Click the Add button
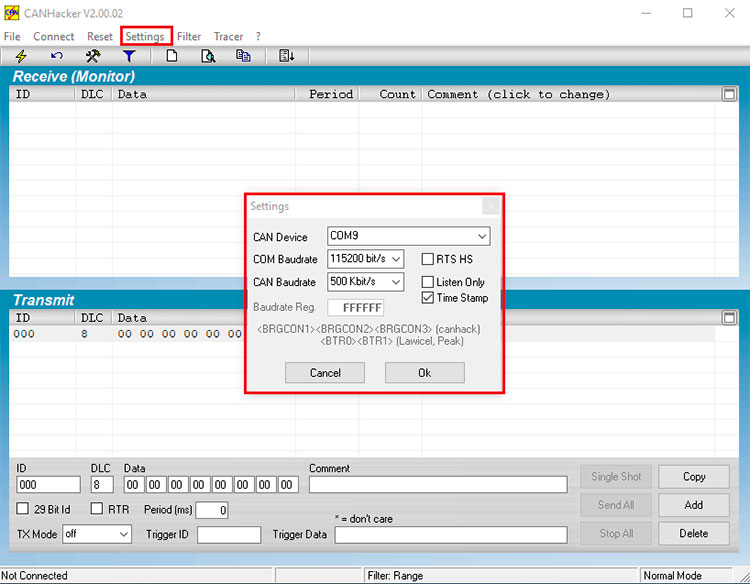Image resolution: width=750 pixels, height=584 pixels. coord(694,505)
